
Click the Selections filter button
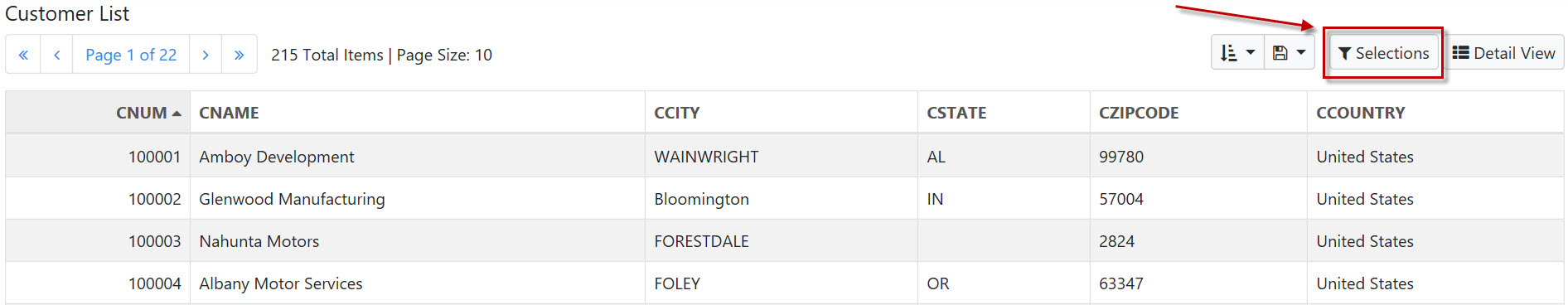[1383, 53]
